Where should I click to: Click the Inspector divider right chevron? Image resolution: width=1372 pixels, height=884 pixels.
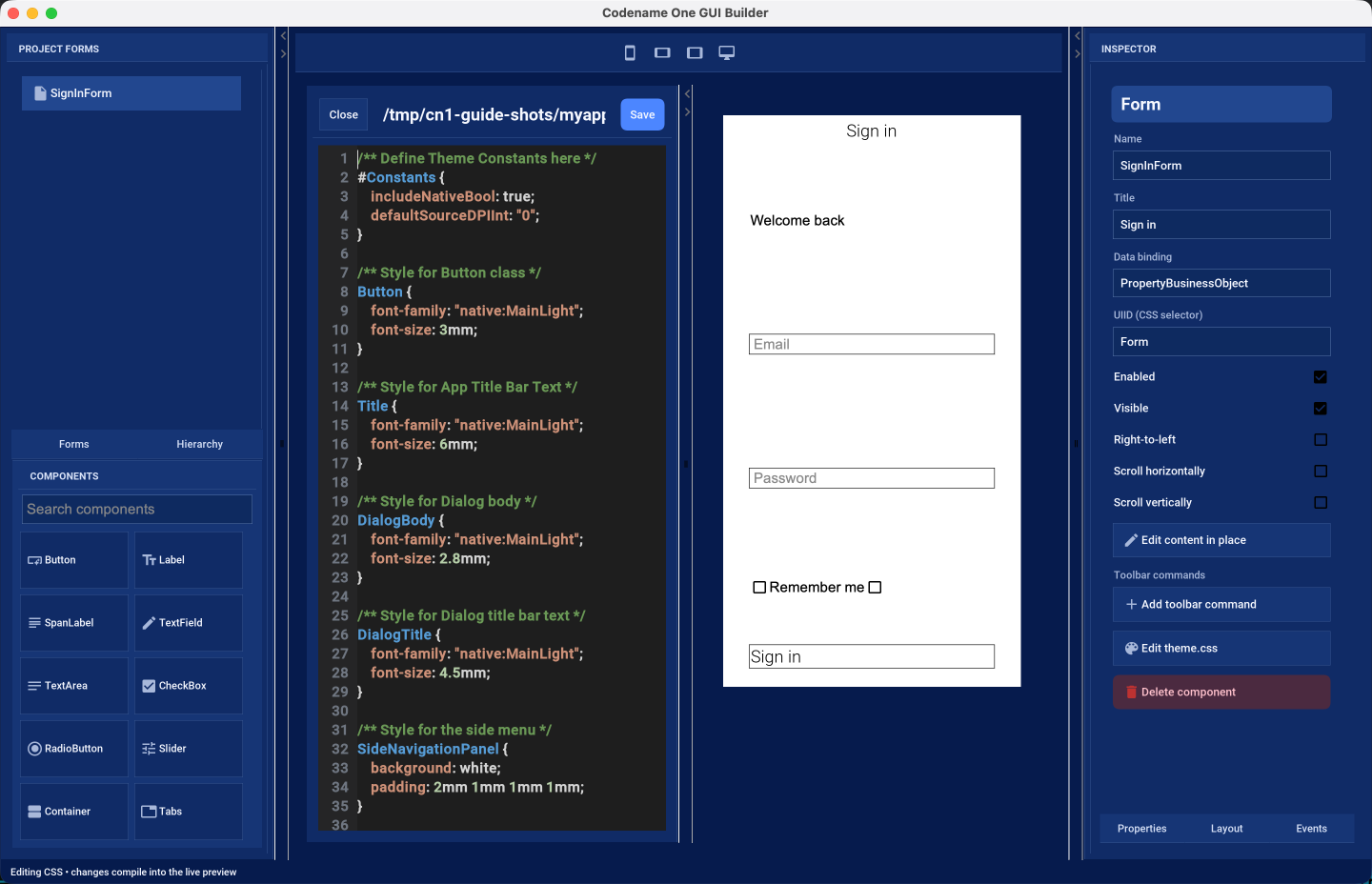pos(1077,54)
